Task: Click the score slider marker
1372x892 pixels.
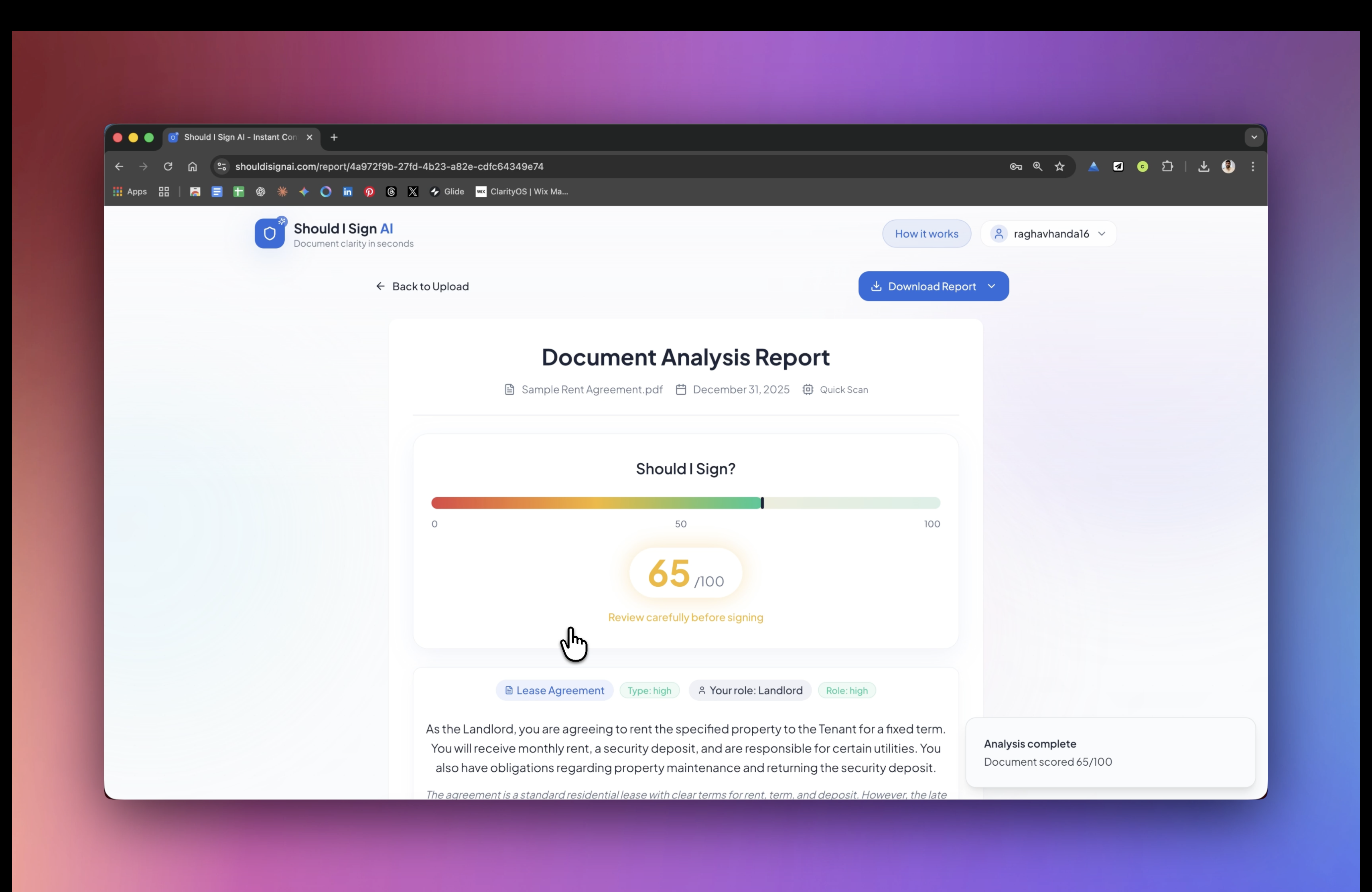Action: click(x=762, y=503)
